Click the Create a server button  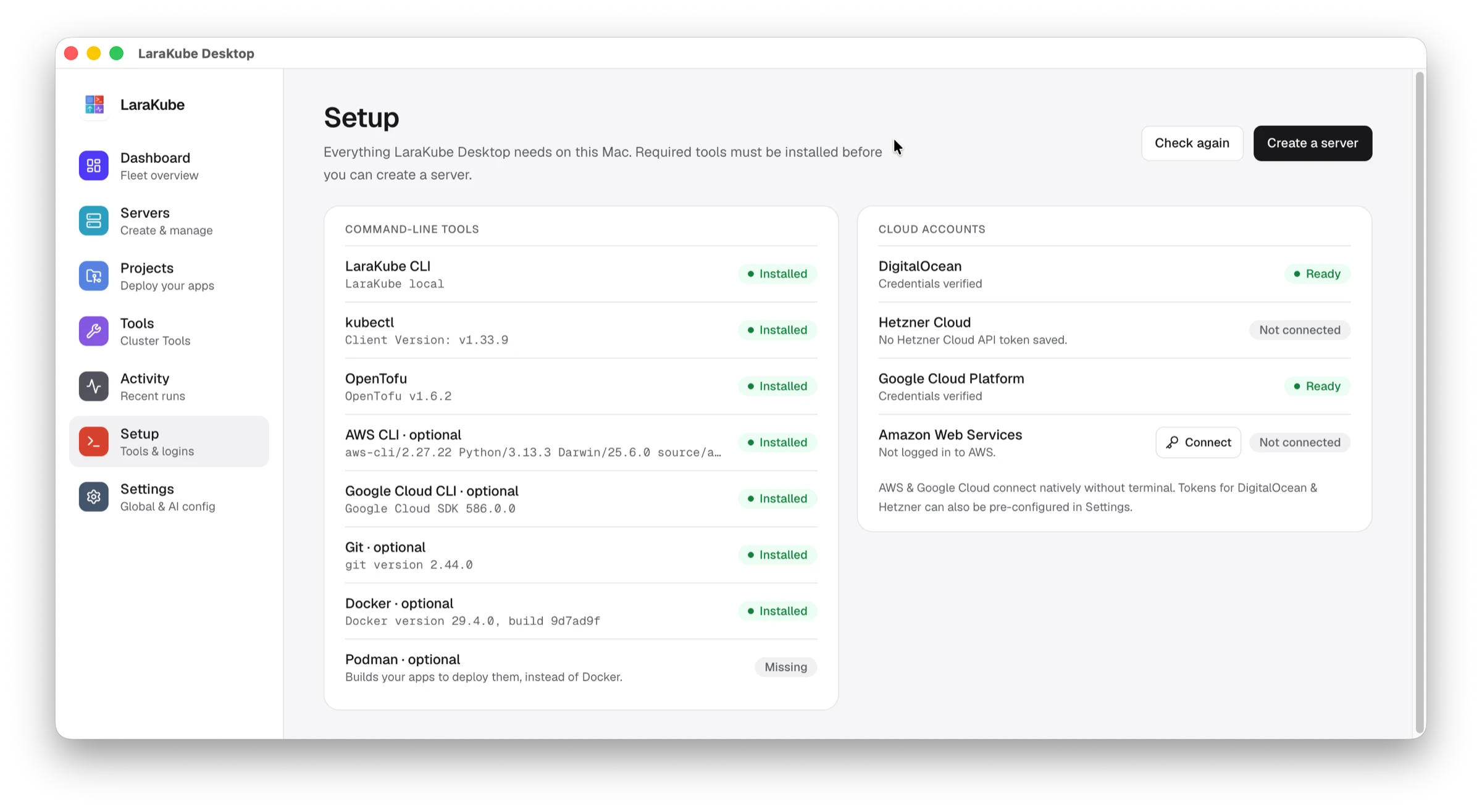(x=1312, y=143)
